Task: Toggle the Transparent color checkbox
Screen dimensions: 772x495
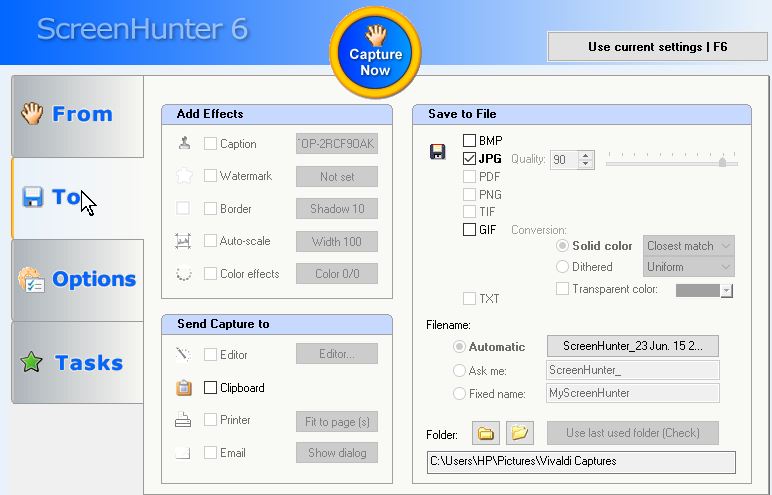Action: point(562,289)
